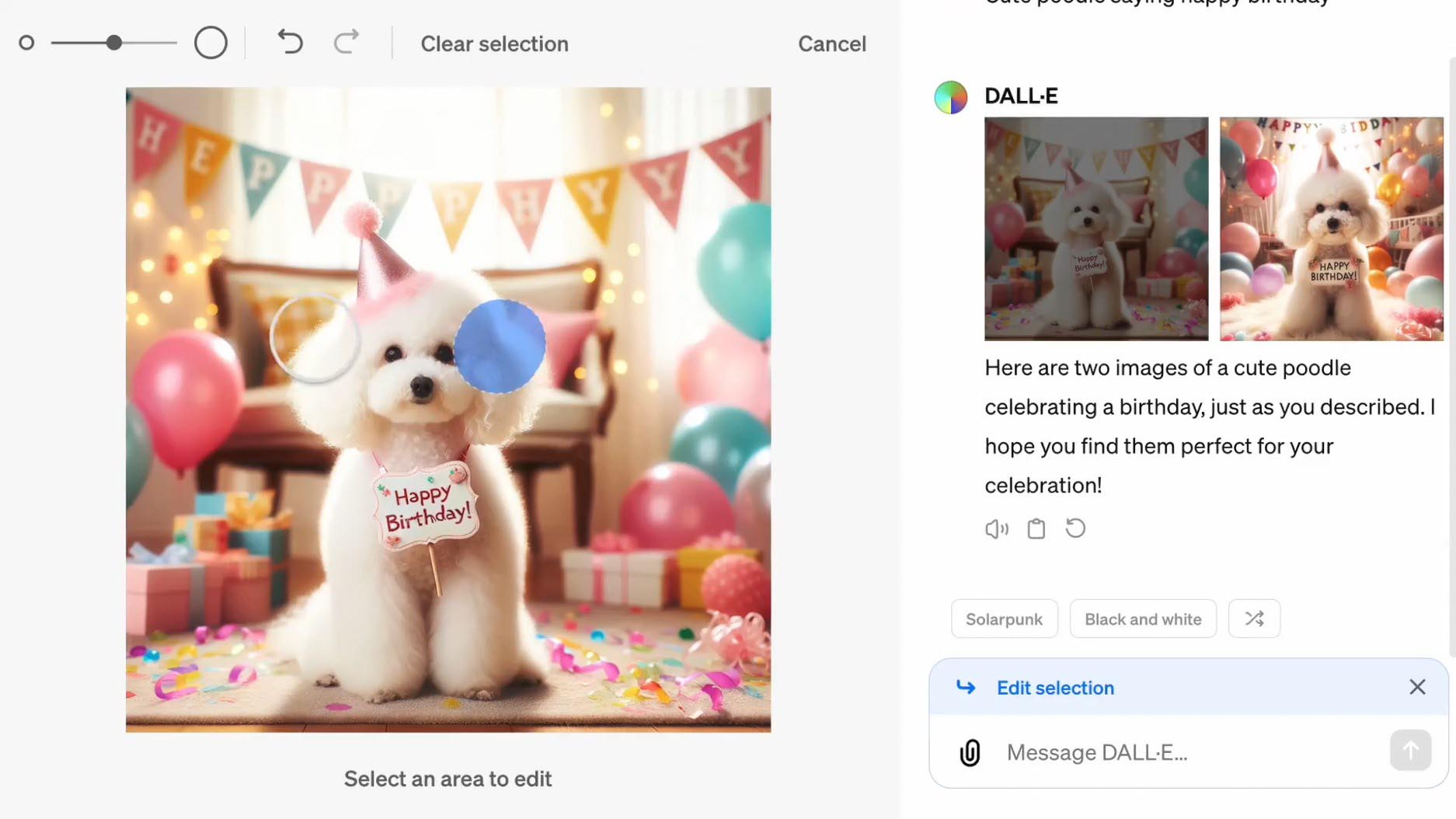This screenshot has height=819, width=1456.
Task: Click the undo arrow icon
Action: [290, 42]
